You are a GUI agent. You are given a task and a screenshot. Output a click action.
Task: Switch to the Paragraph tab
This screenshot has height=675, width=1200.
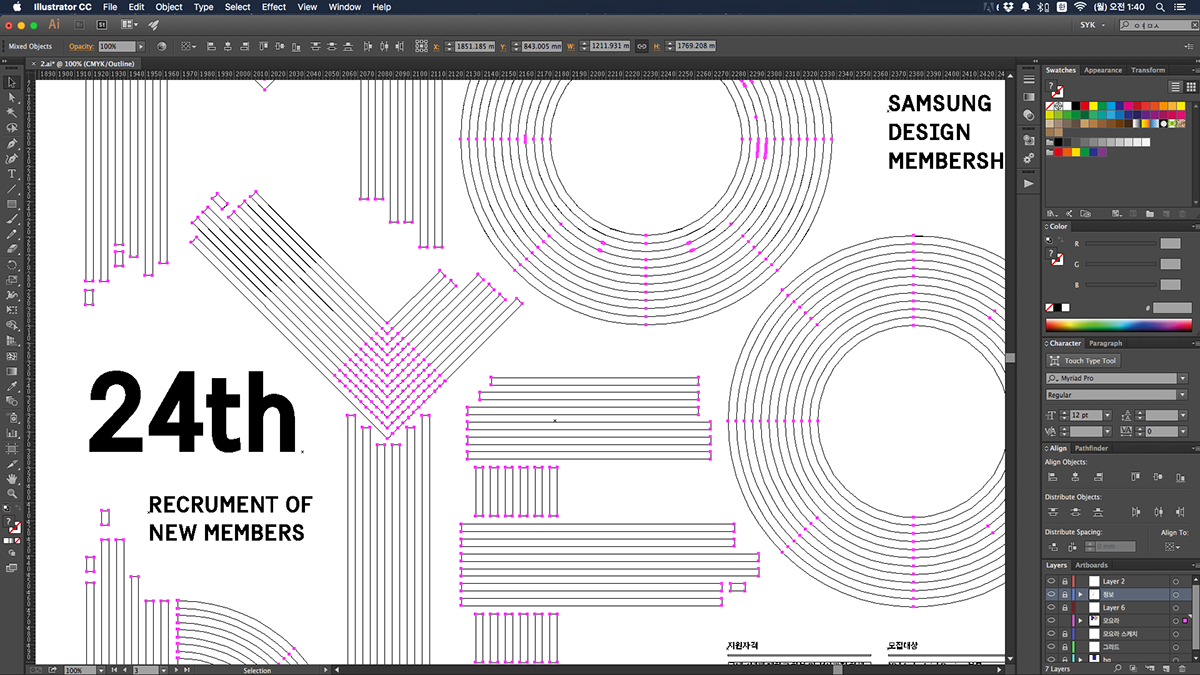1106,343
